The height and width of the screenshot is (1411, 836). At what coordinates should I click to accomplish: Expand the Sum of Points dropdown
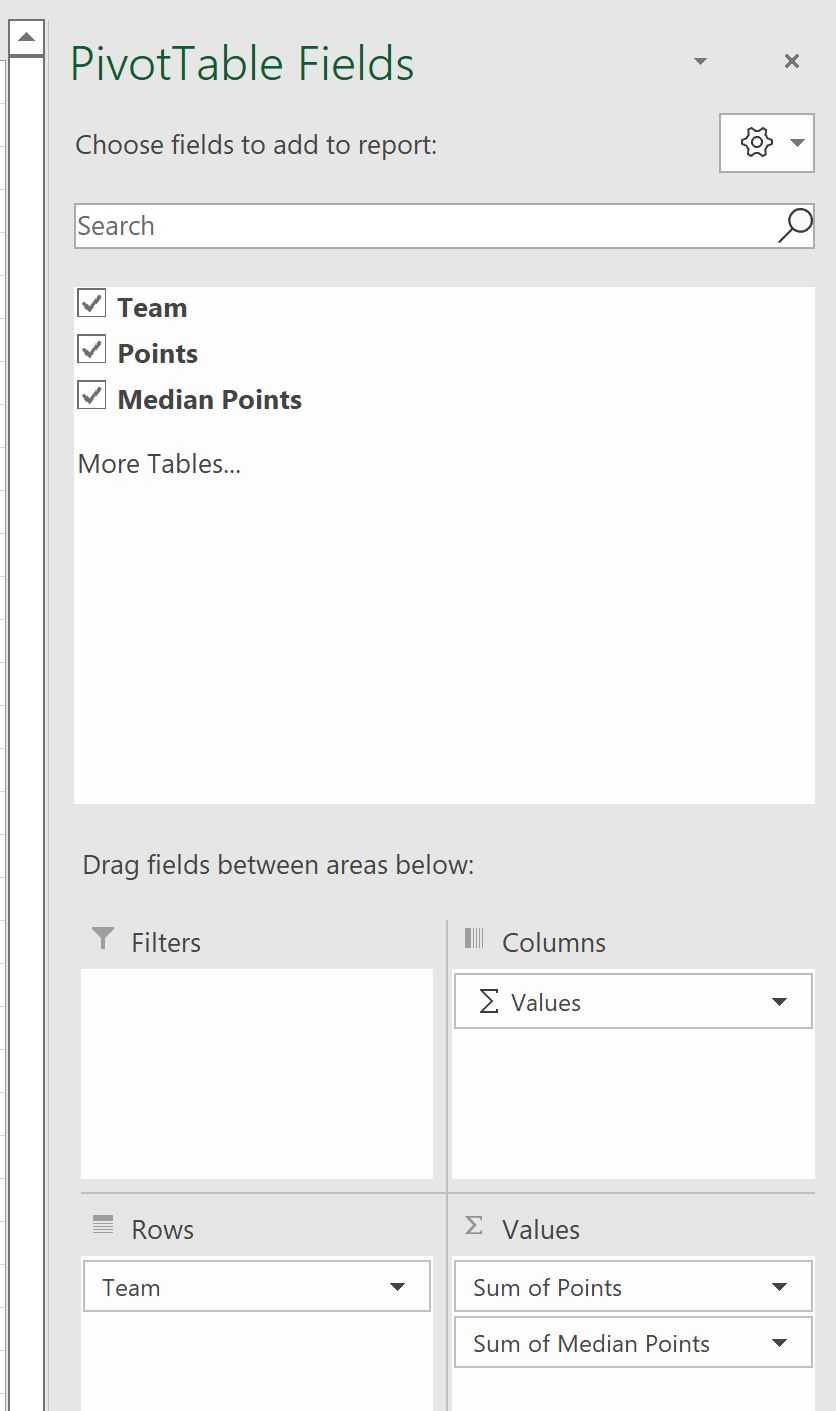(x=779, y=1287)
